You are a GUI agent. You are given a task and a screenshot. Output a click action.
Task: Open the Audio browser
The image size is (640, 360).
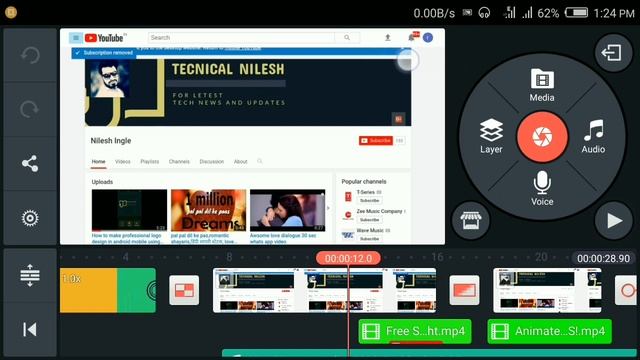tap(593, 136)
